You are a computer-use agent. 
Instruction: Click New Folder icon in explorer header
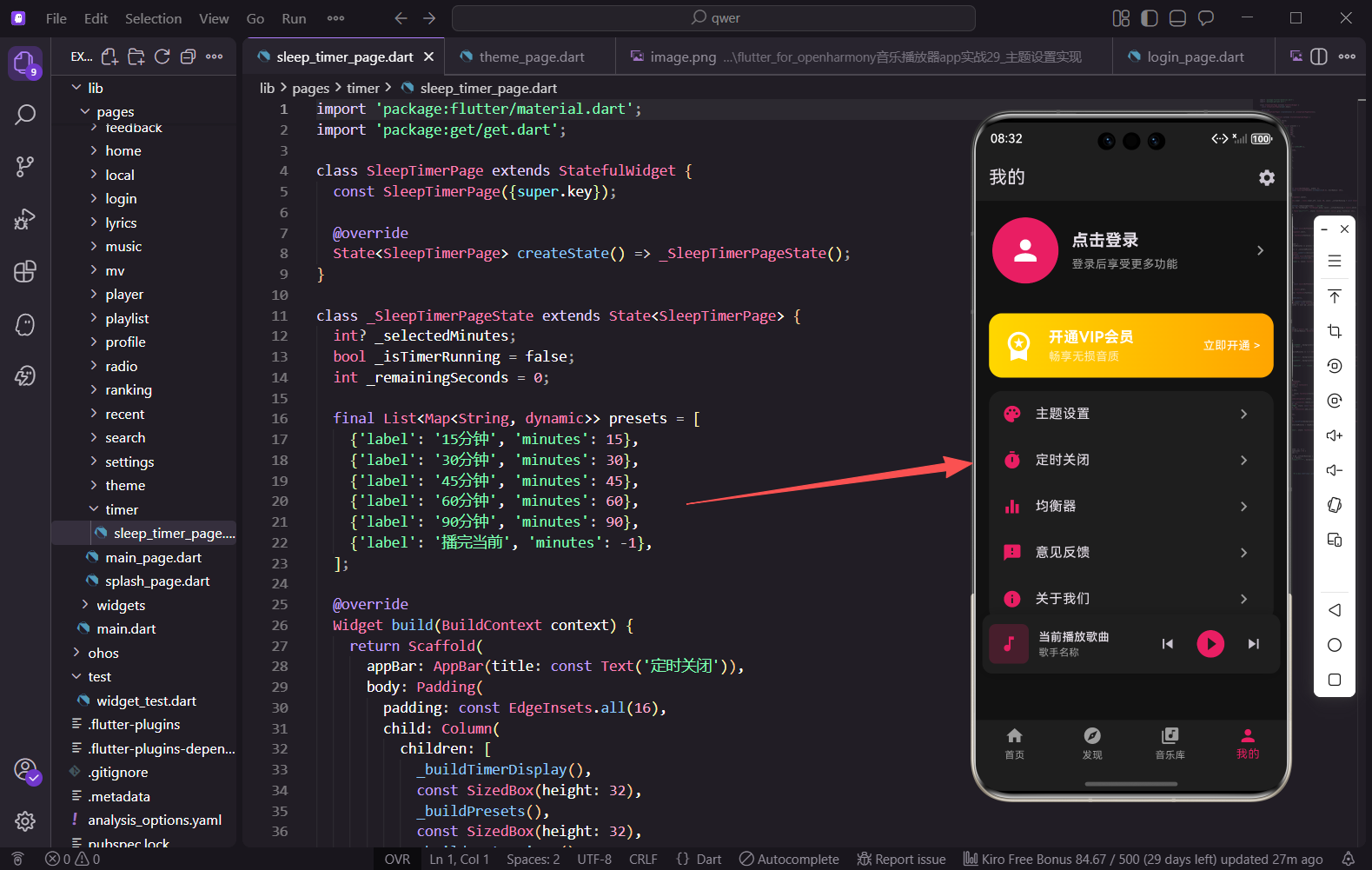click(136, 56)
